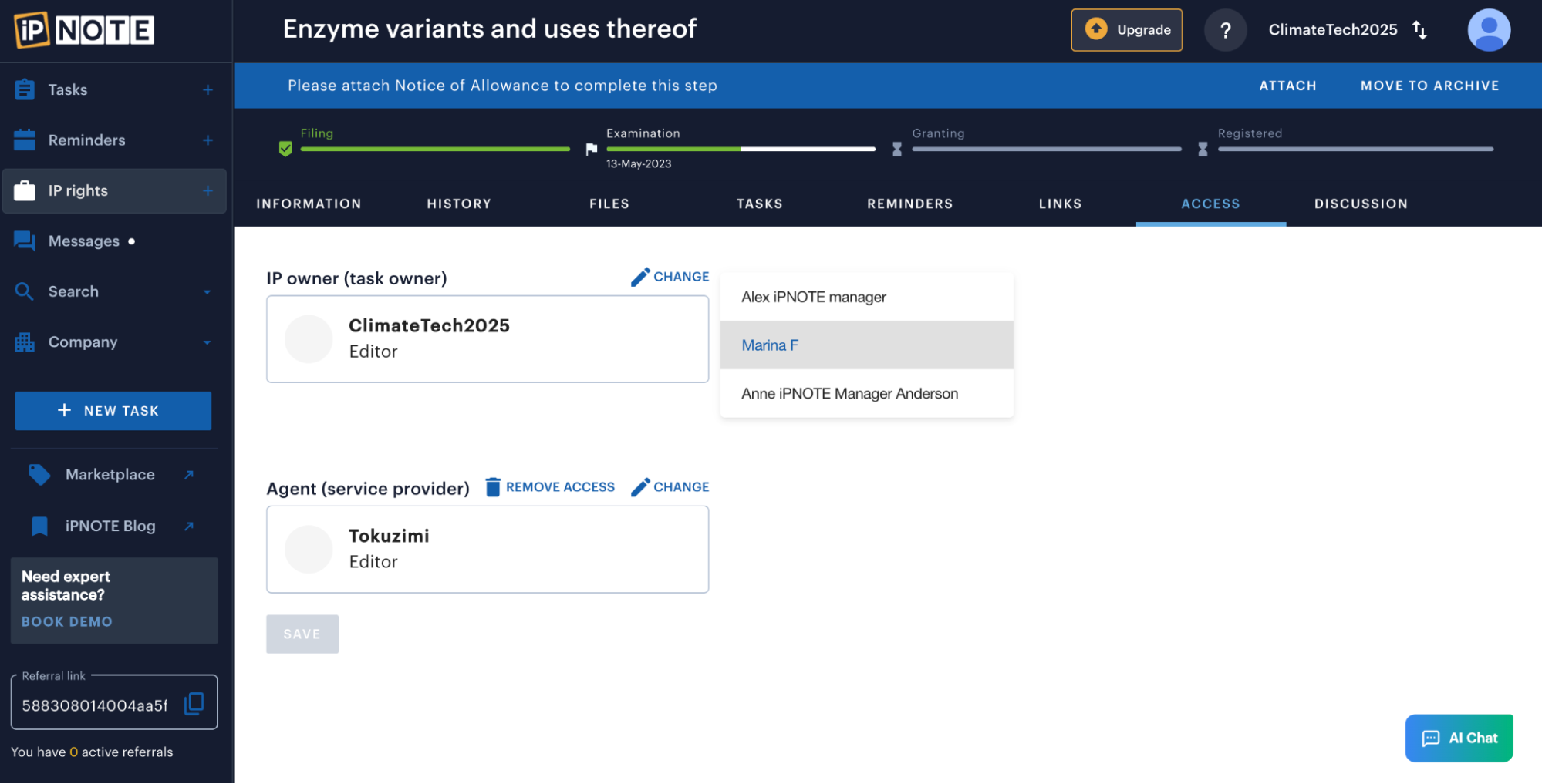The image size is (1542, 784).
Task: Expand the Company menu arrow
Action: pos(207,342)
